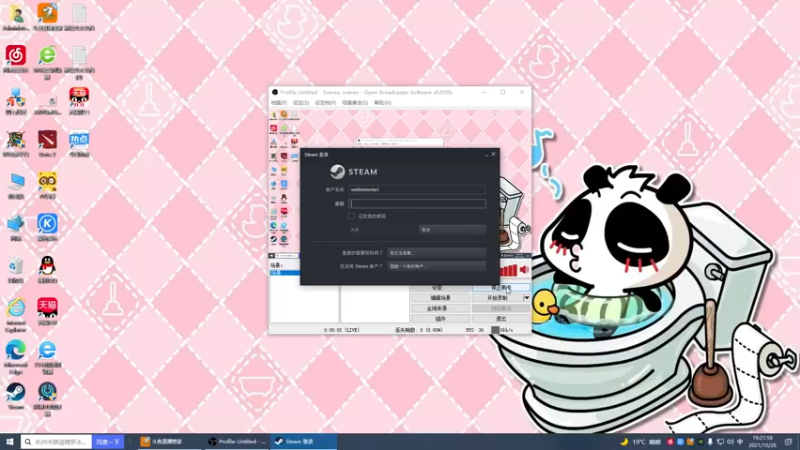Open the weather moon icon in taskbar
The height and width of the screenshot is (450, 800).
tap(623, 442)
